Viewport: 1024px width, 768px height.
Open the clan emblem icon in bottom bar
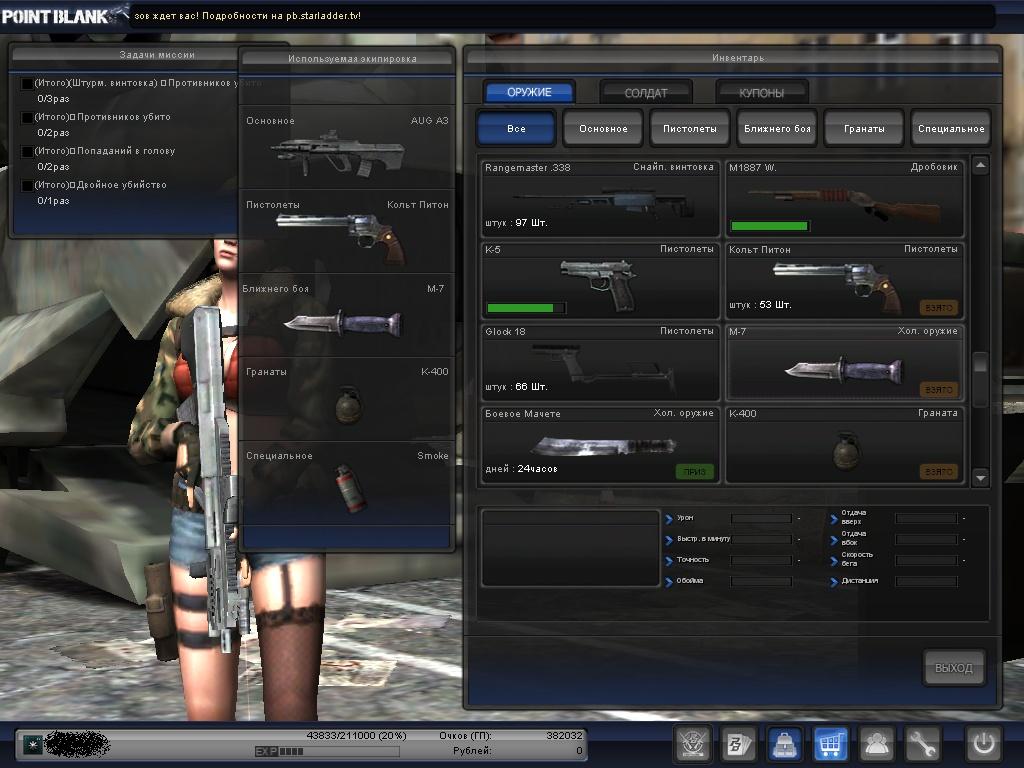[x=692, y=744]
